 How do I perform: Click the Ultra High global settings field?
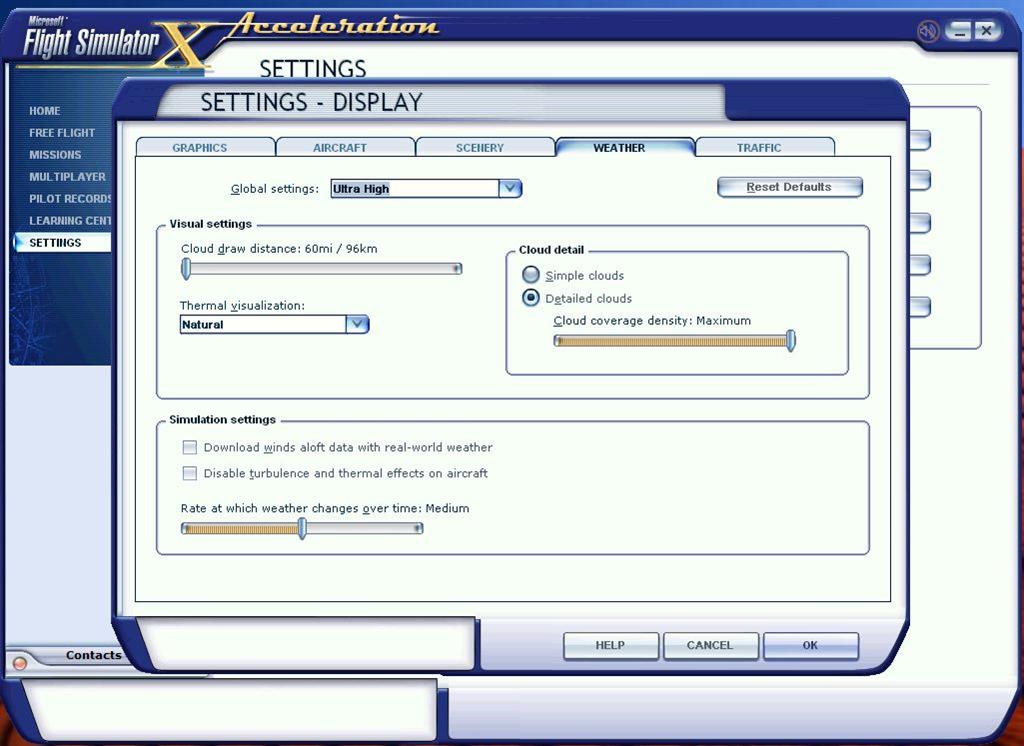[x=415, y=189]
